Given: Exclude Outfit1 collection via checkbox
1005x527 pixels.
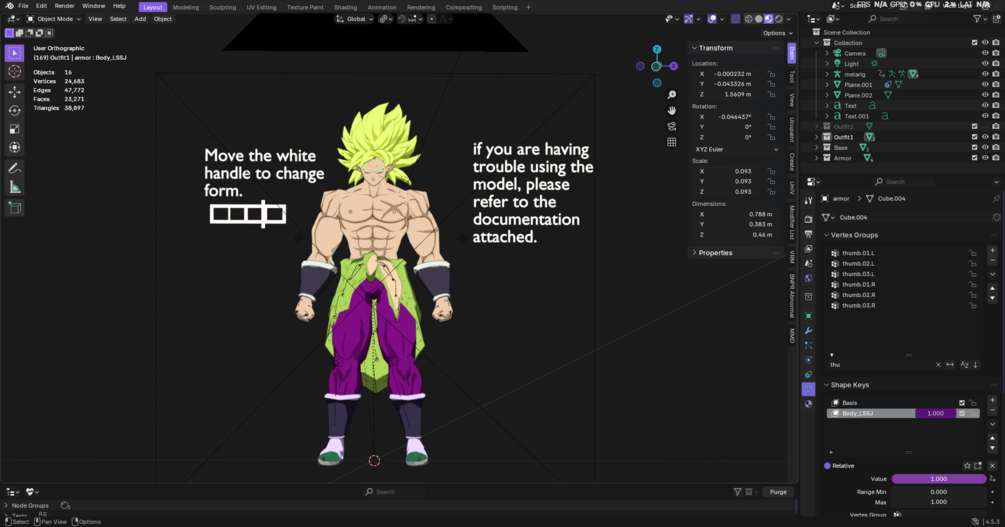Looking at the screenshot, I should tap(974, 137).
